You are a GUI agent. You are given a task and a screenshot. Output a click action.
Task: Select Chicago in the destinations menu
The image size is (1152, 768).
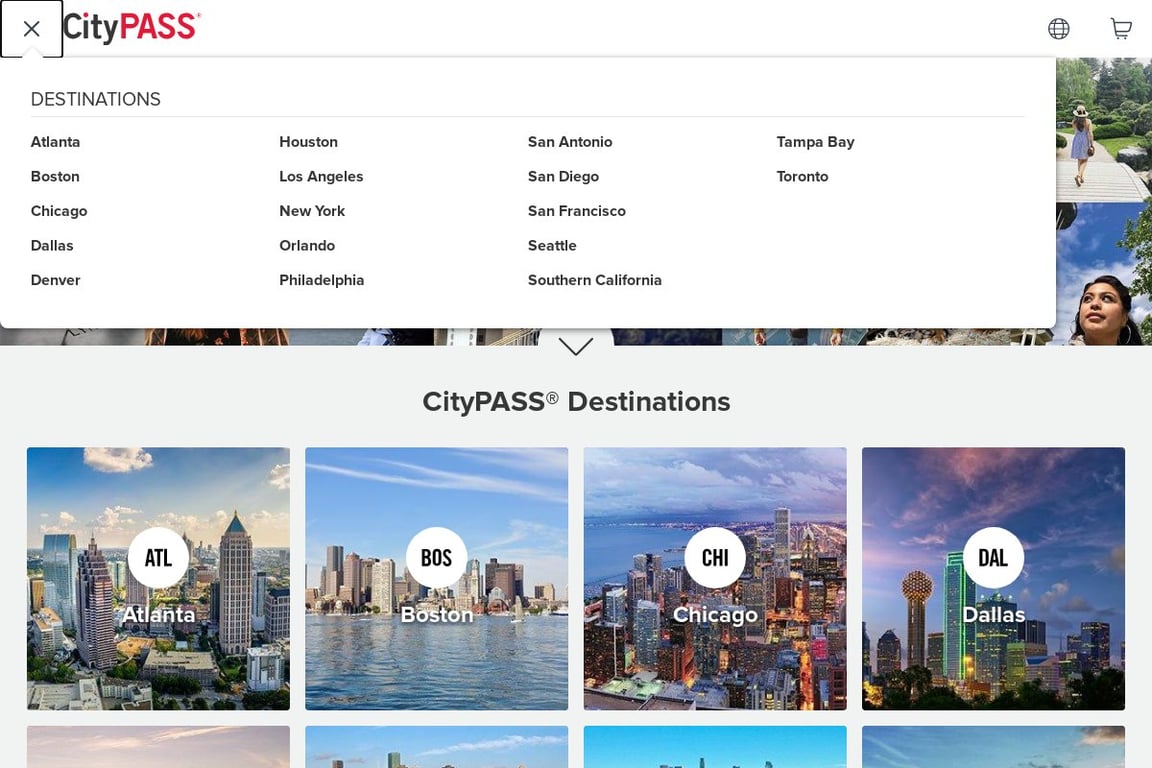[59, 211]
